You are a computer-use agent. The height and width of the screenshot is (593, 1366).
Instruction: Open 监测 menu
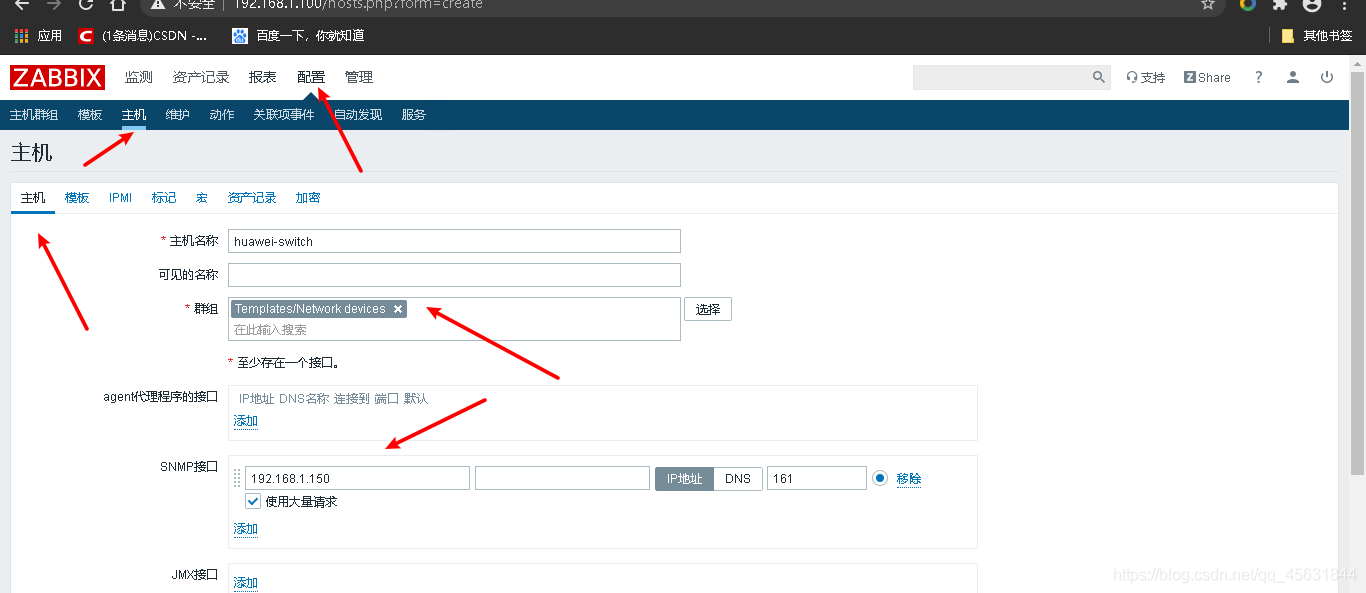139,77
